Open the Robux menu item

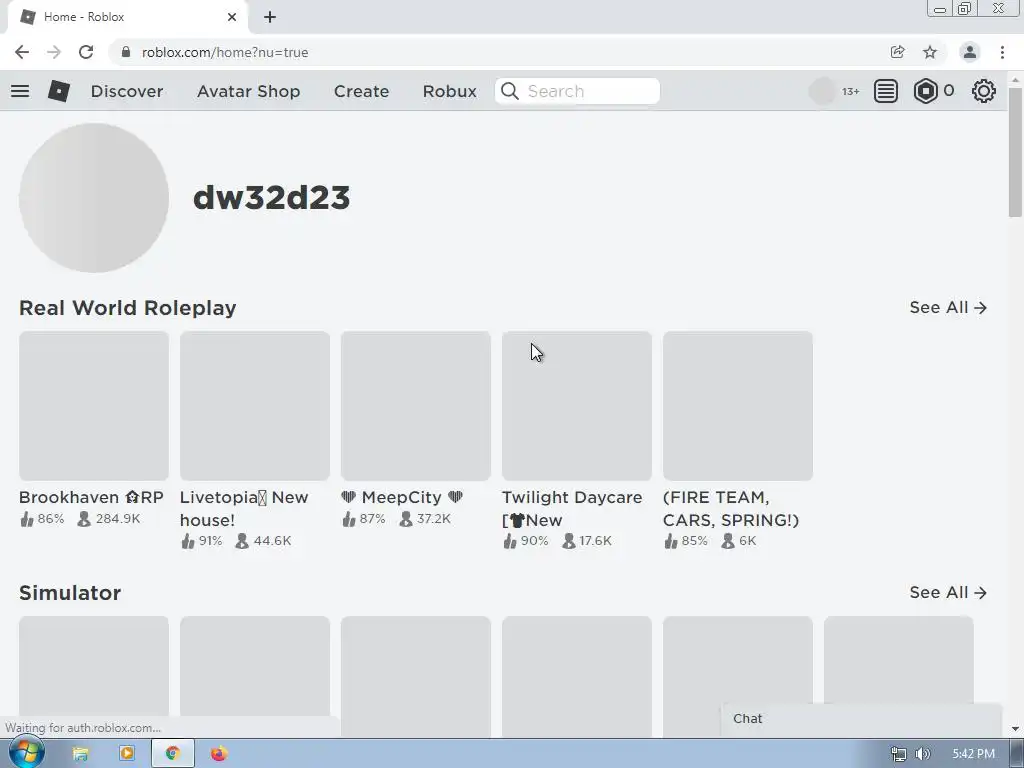tap(449, 91)
